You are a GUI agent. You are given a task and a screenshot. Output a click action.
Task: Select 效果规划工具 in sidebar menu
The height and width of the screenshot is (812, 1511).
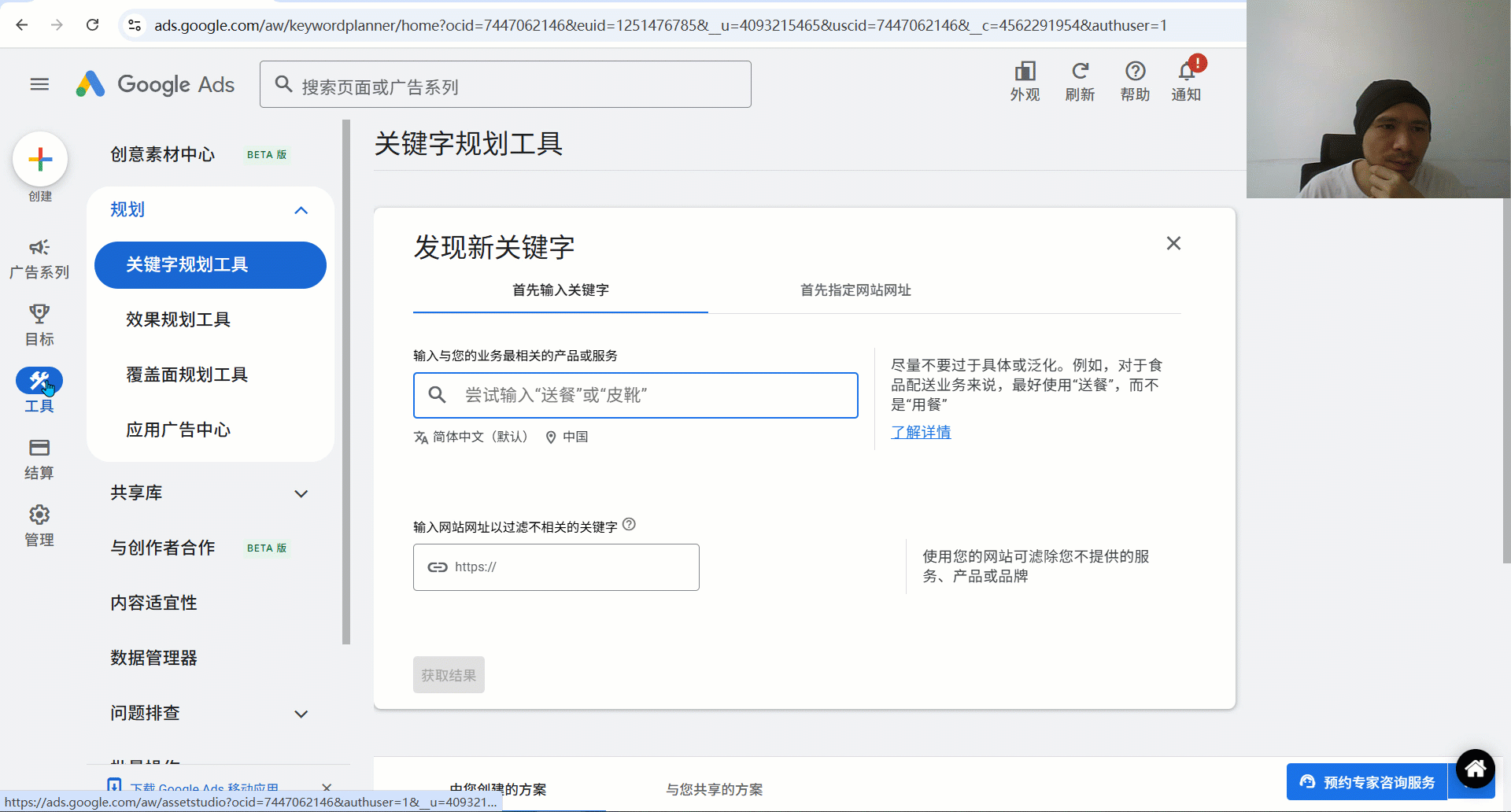178,319
